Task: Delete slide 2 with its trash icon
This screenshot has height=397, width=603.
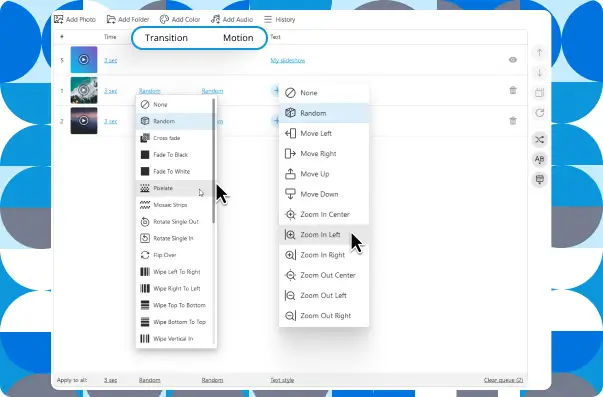Action: [513, 120]
